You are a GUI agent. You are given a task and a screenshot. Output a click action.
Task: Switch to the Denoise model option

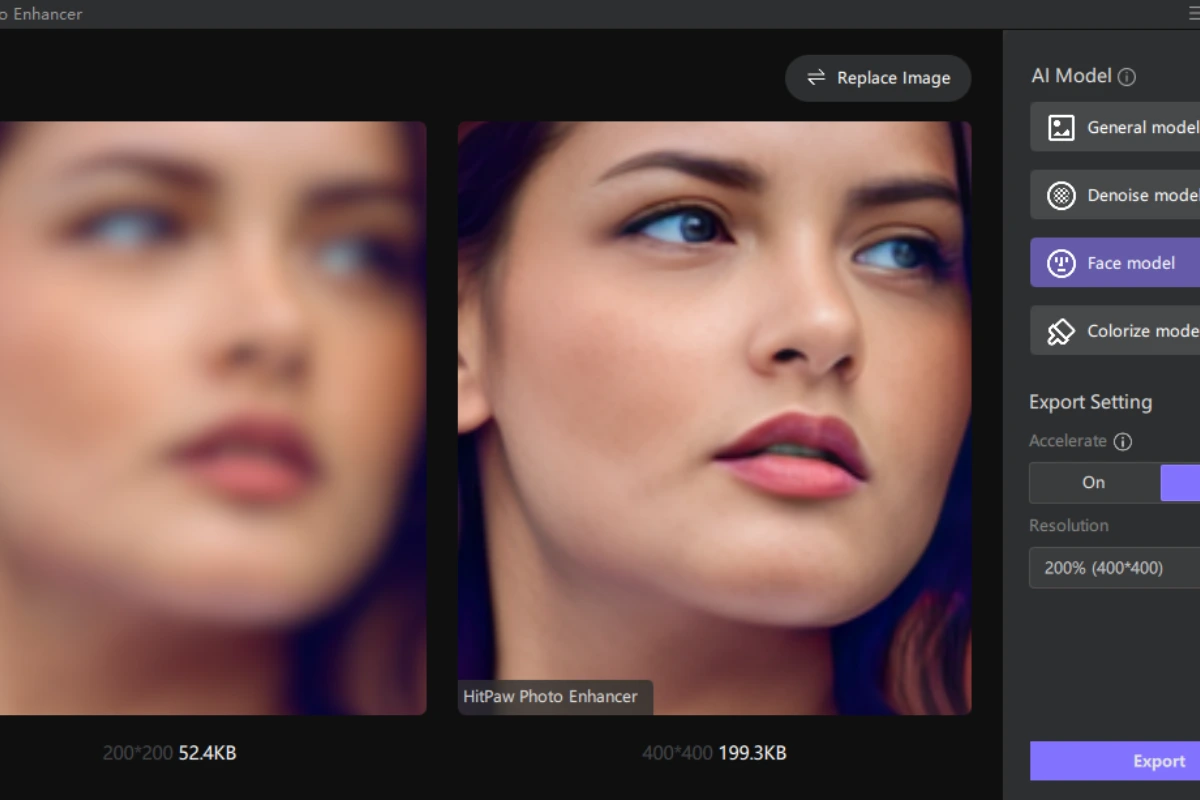(x=1142, y=195)
